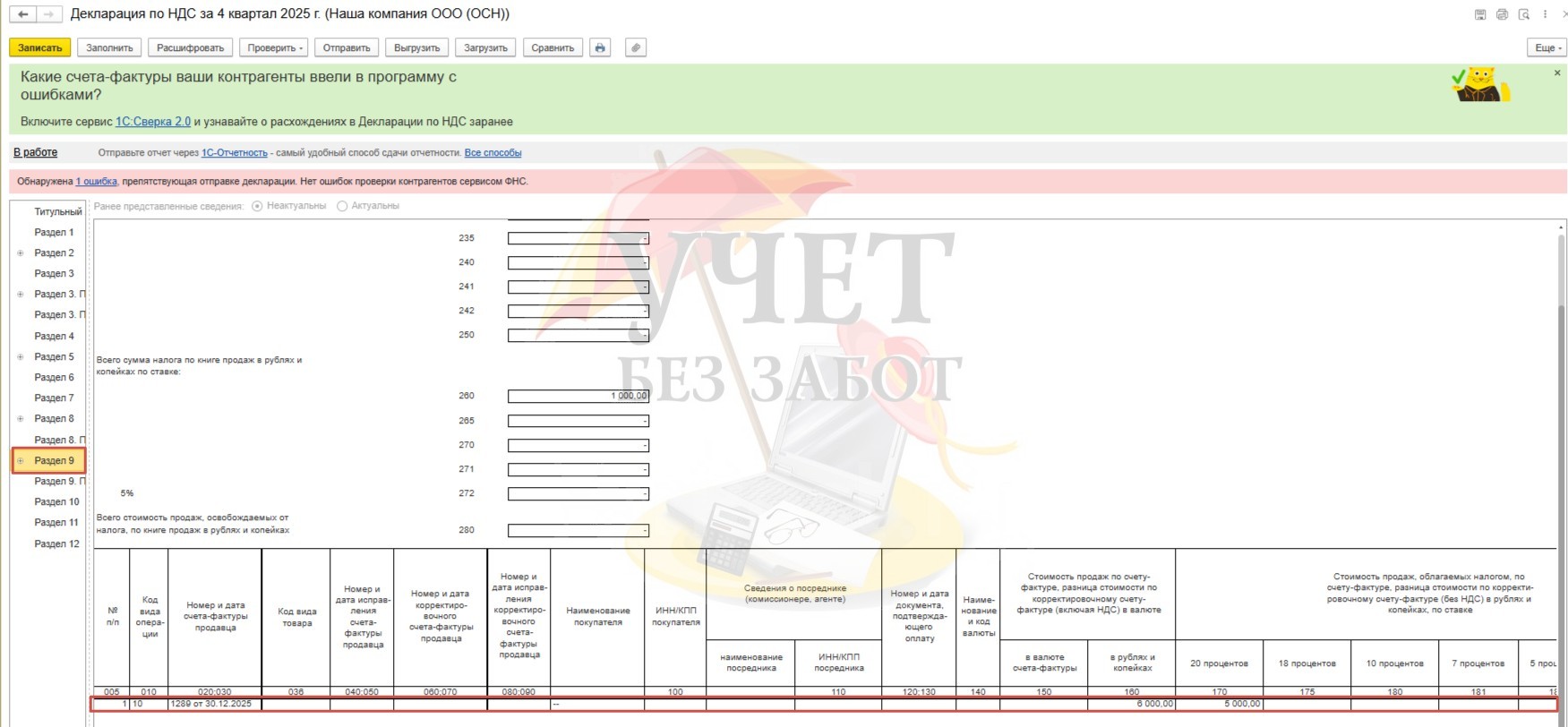Open the Еще dropdown menu
The height and width of the screenshot is (727, 1568).
click(1547, 47)
